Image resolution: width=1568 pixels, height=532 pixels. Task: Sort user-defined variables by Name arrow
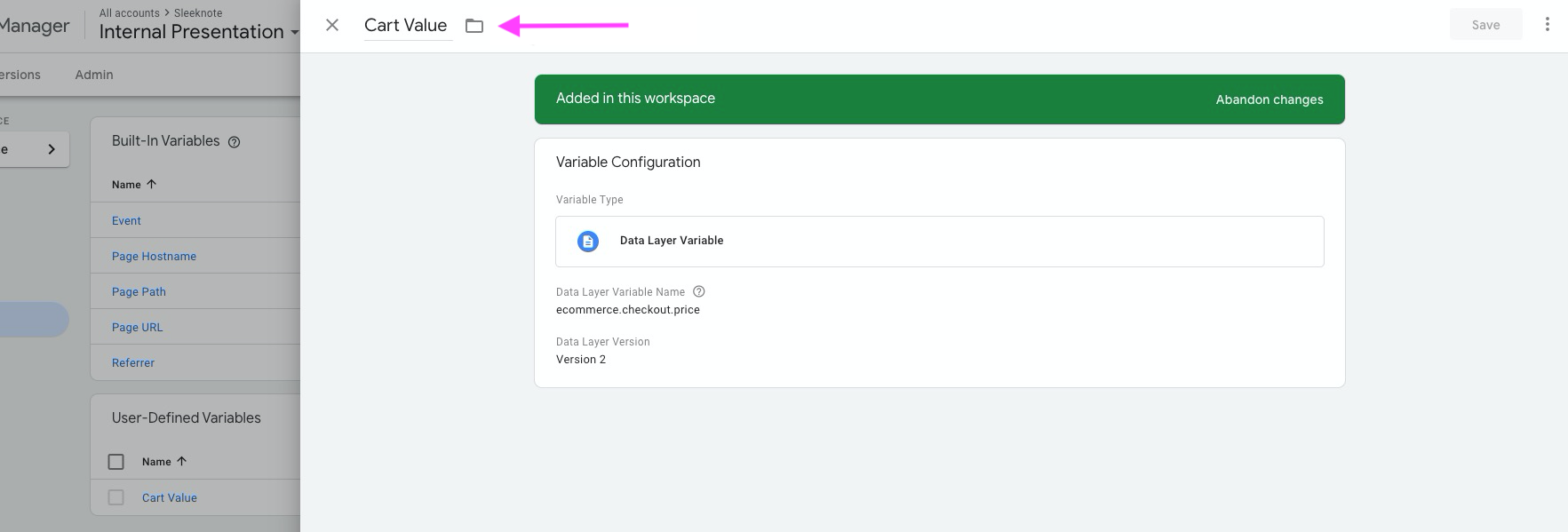pos(182,461)
